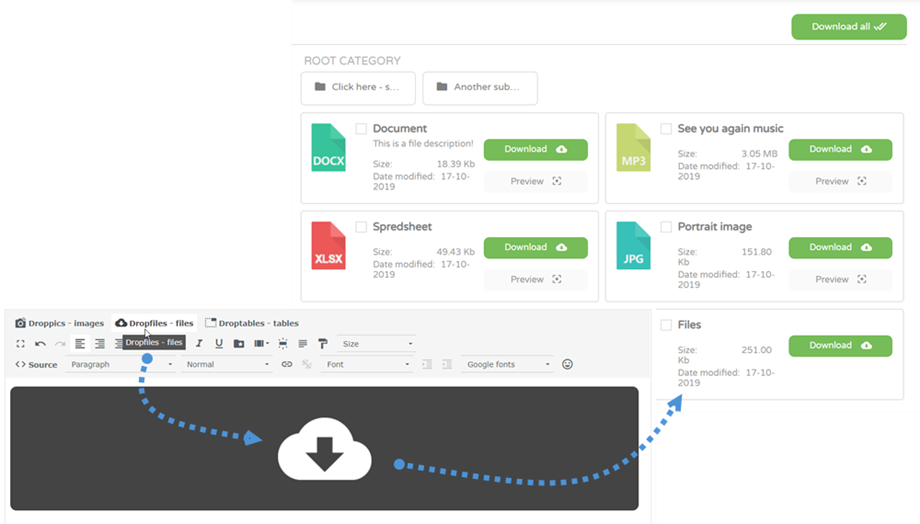Click the underline formatting icon
This screenshot has height=524, width=920.
[x=219, y=344]
